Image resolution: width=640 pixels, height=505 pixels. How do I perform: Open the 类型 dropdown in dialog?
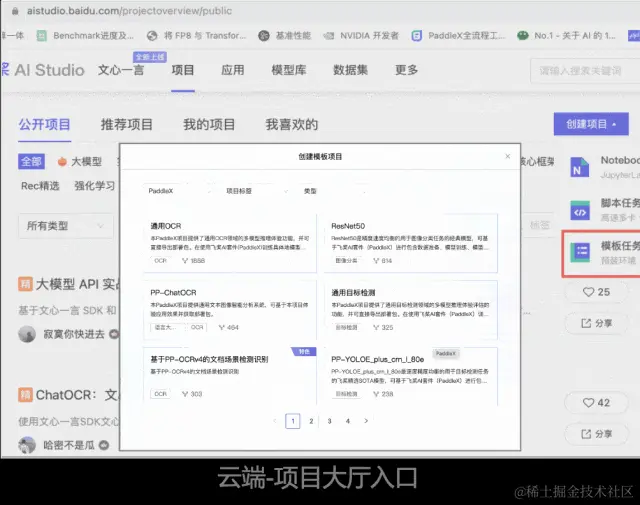334,191
